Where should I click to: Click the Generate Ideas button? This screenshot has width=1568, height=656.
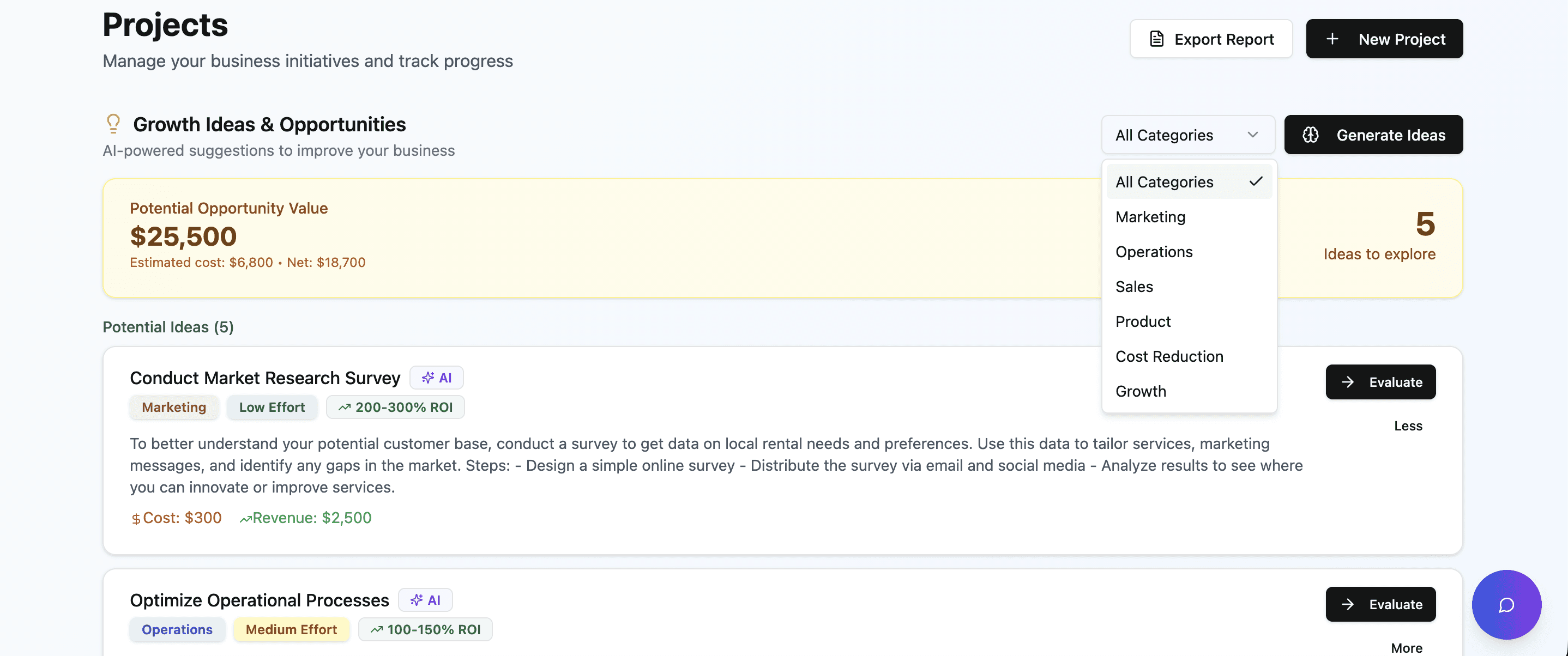click(1373, 135)
